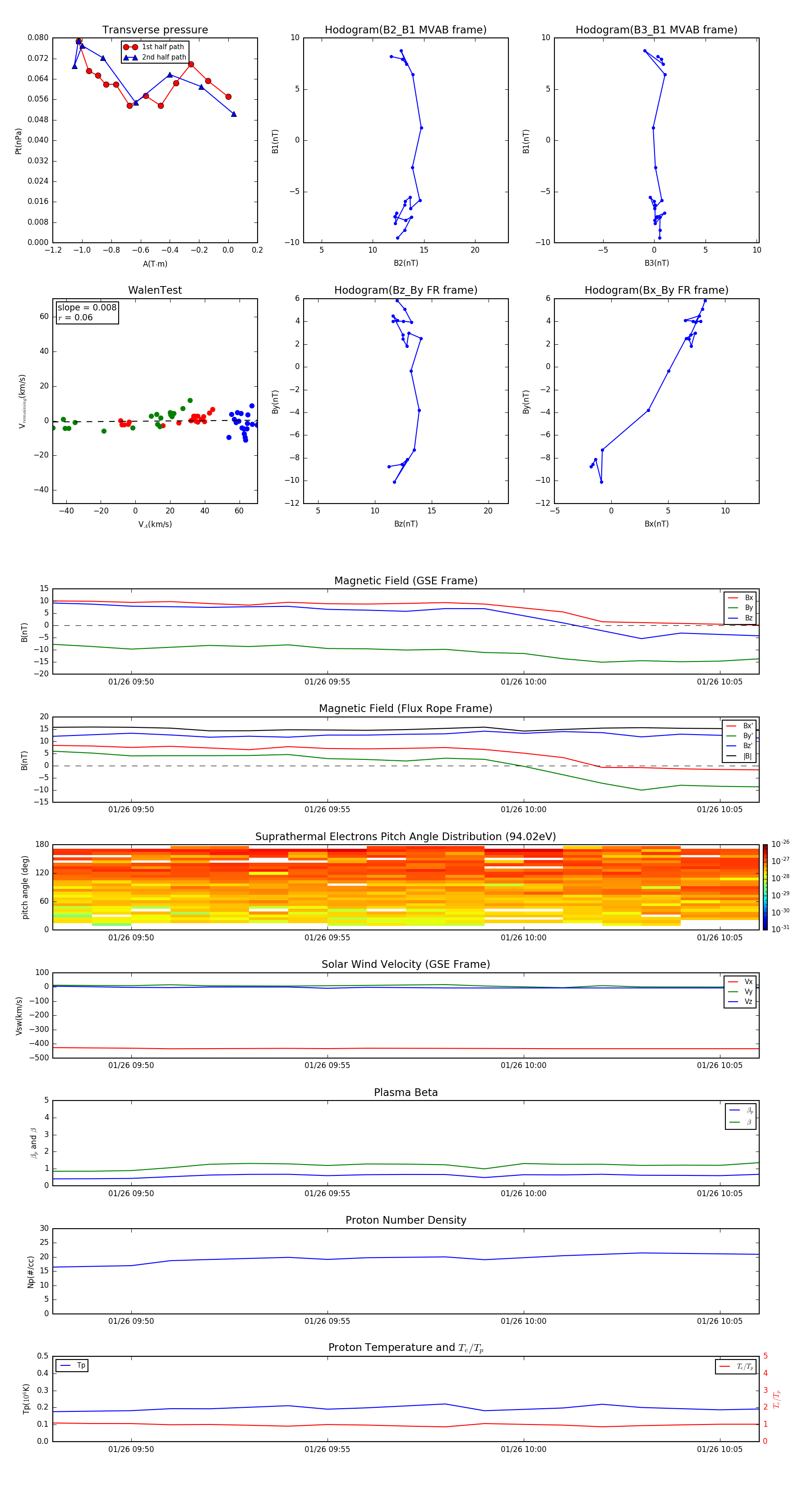The image size is (812, 1489).
Task: Click the 'B2(nT)' x-axis label
Action: (x=406, y=263)
